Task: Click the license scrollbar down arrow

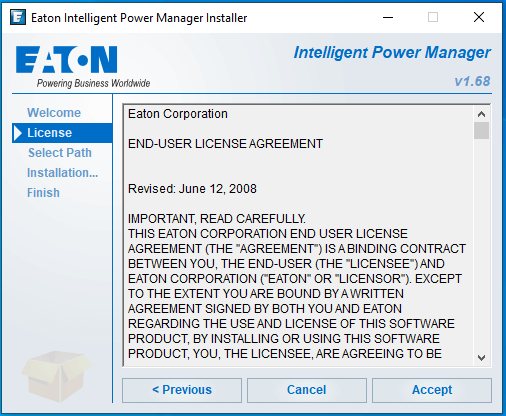Action: pyautogui.click(x=481, y=358)
